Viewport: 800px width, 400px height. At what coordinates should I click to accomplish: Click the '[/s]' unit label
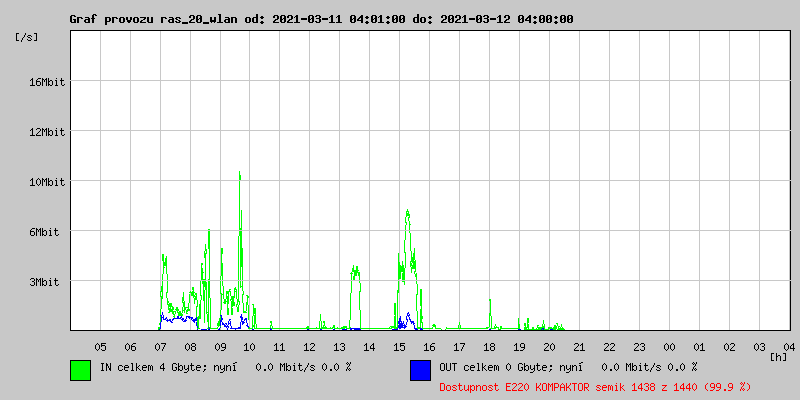[27, 37]
